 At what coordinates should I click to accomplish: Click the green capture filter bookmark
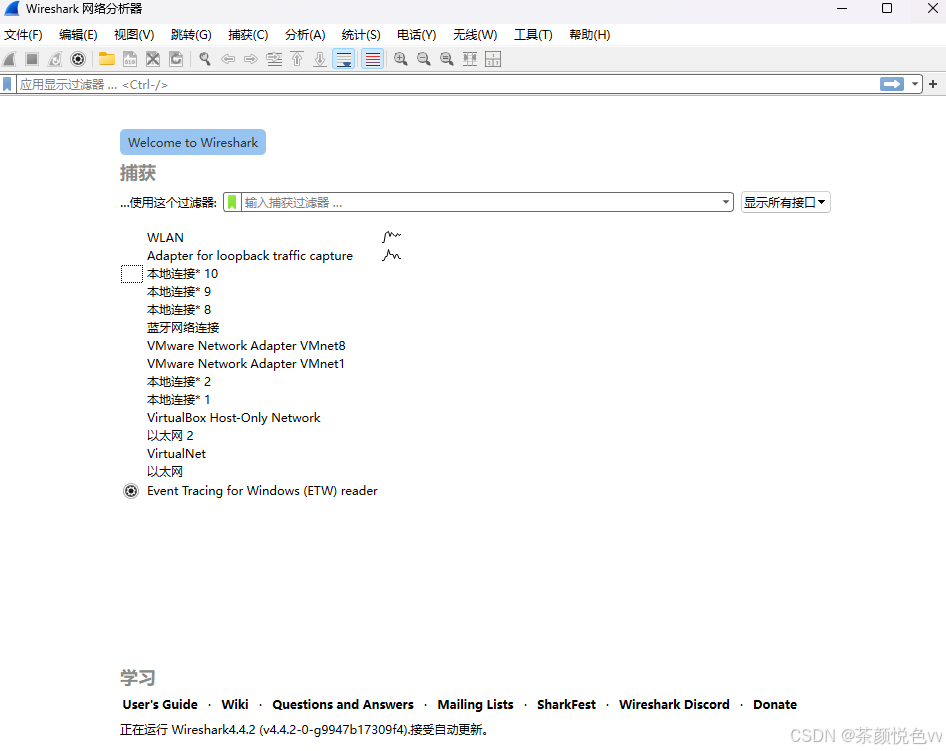click(232, 203)
